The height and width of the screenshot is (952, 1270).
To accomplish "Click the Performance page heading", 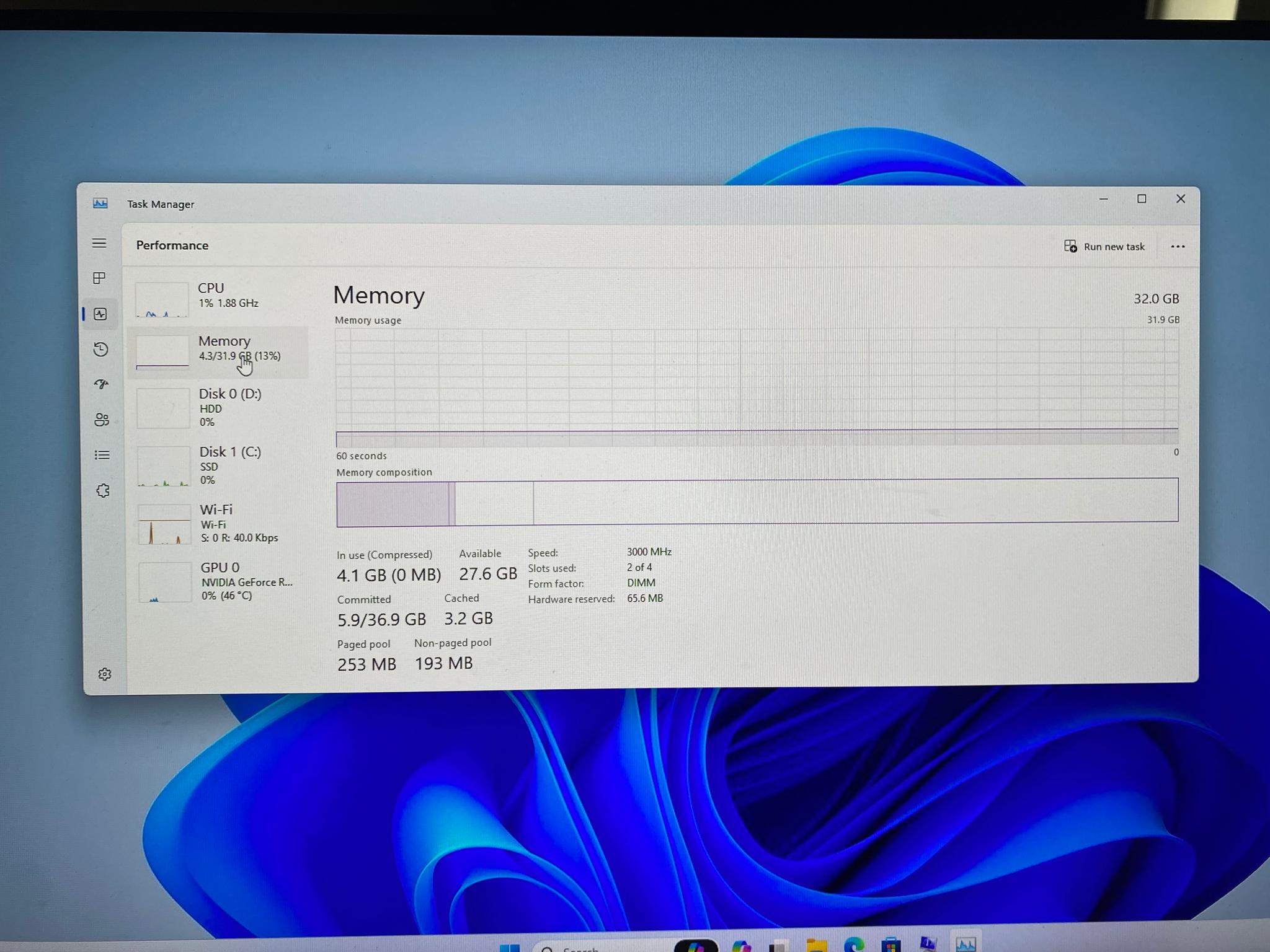I will 172,245.
